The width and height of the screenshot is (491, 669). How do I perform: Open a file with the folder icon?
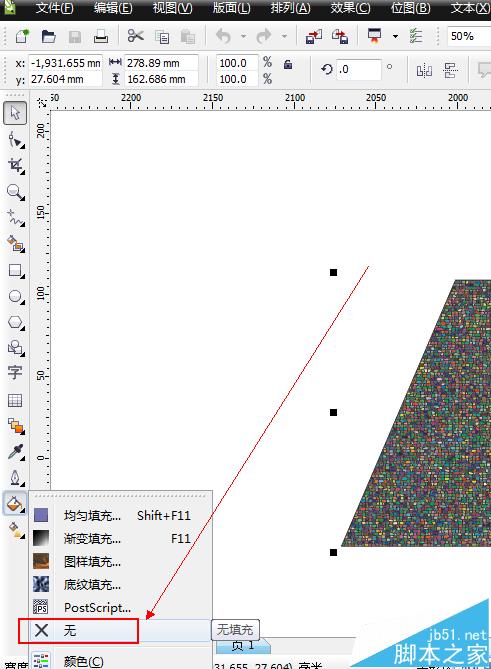49,36
